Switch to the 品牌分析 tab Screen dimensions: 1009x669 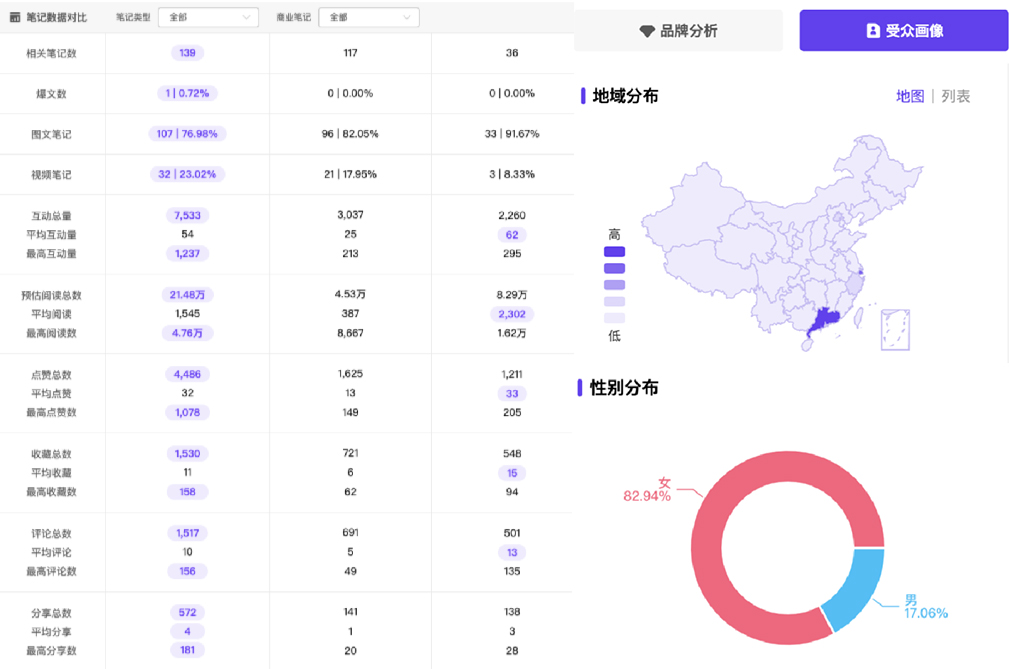pyautogui.click(x=679, y=31)
